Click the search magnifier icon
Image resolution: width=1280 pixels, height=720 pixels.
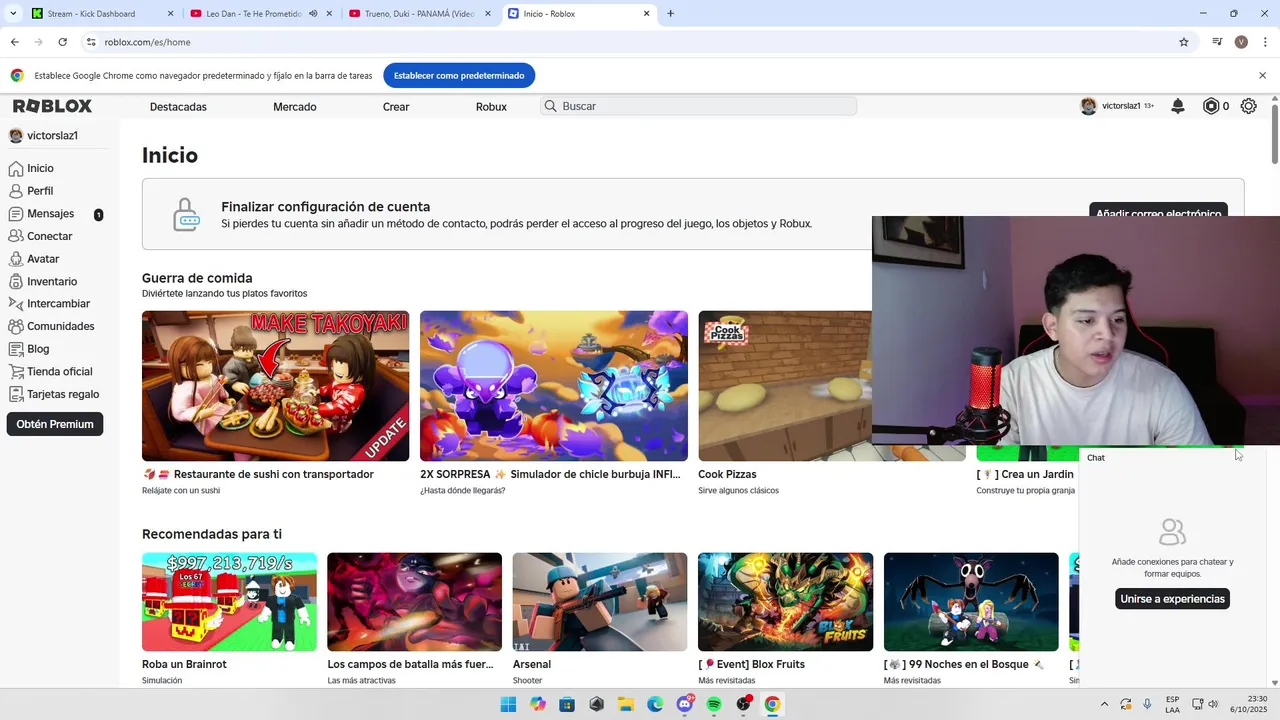(550, 106)
